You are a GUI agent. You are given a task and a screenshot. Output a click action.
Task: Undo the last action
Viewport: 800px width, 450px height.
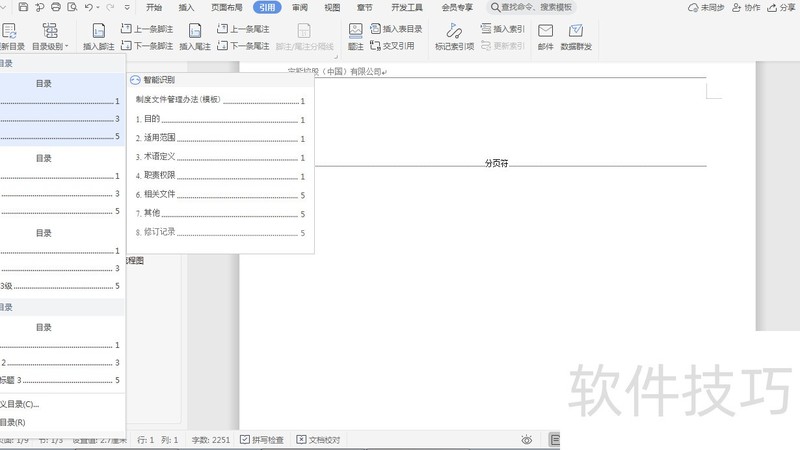coord(89,7)
